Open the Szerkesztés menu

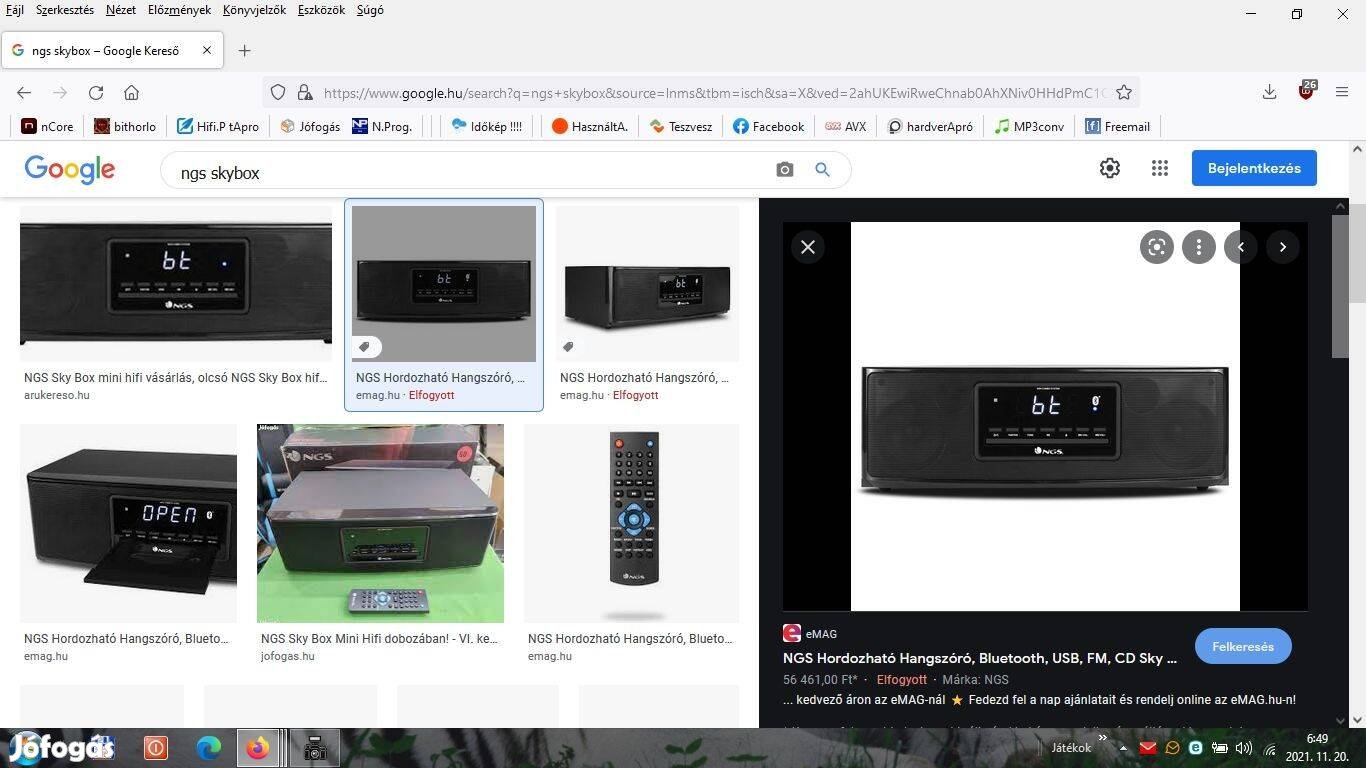tap(65, 10)
